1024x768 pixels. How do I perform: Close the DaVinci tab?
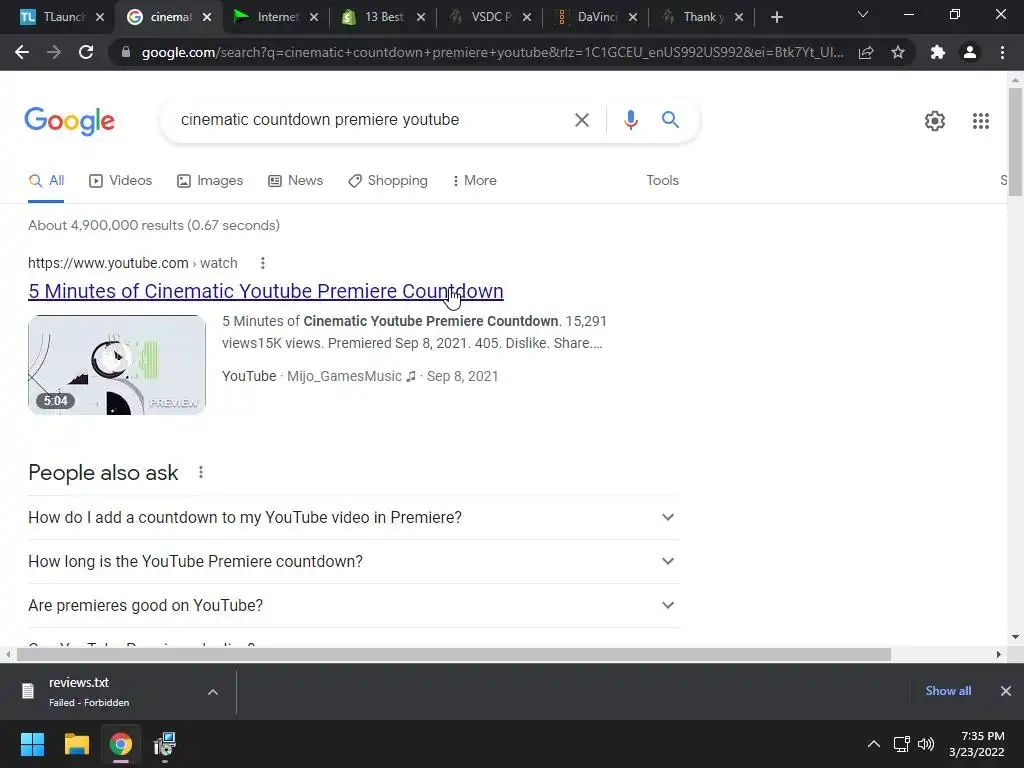click(x=633, y=17)
